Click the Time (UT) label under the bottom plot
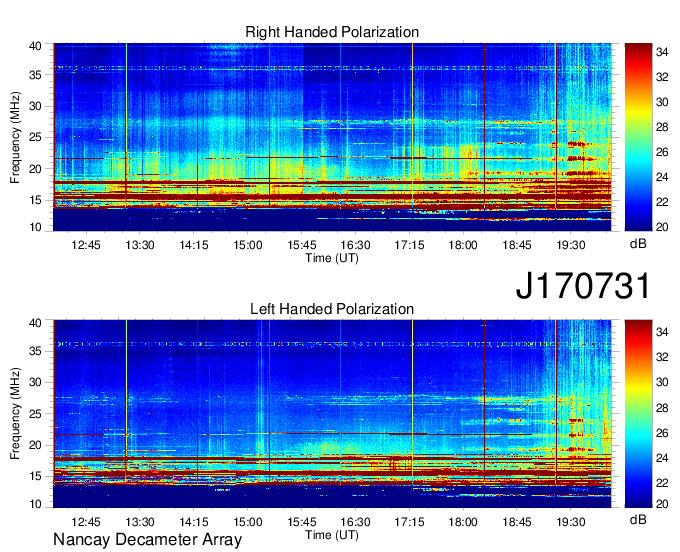This screenshot has width=680, height=552. point(332,535)
